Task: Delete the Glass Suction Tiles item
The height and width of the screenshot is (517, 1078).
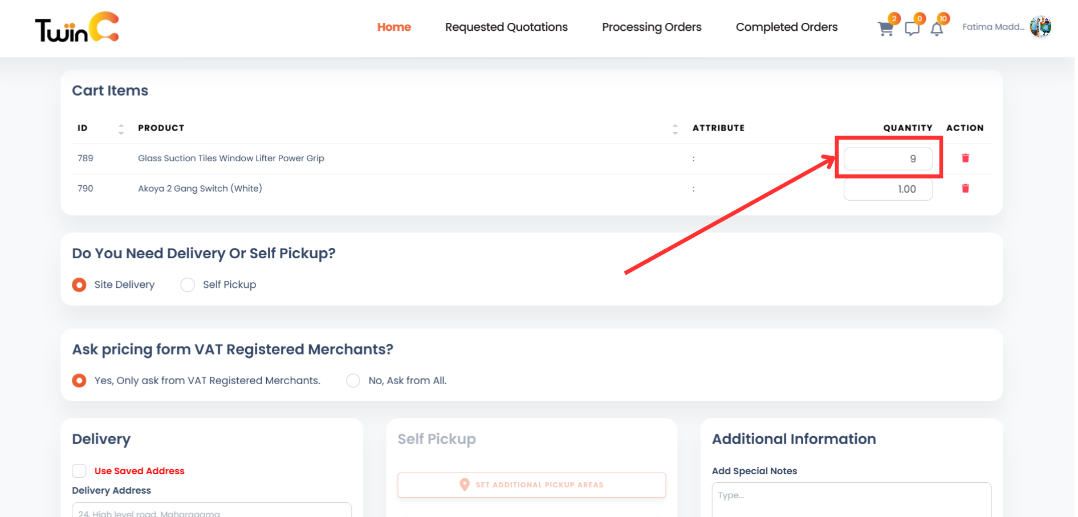Action: pyautogui.click(x=965, y=158)
